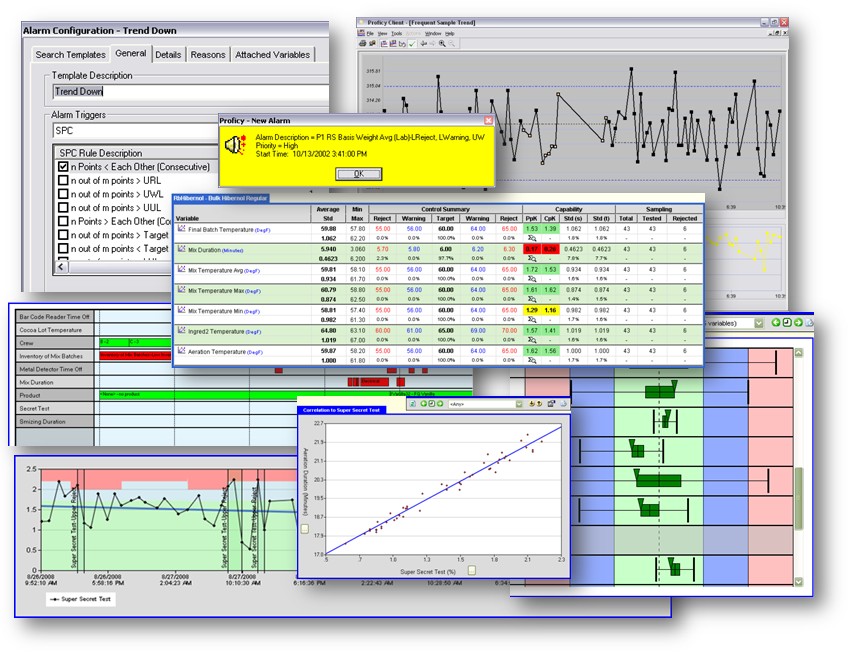Open trend chart icon for Aeration Temperature
852x653 pixels.
182,351
